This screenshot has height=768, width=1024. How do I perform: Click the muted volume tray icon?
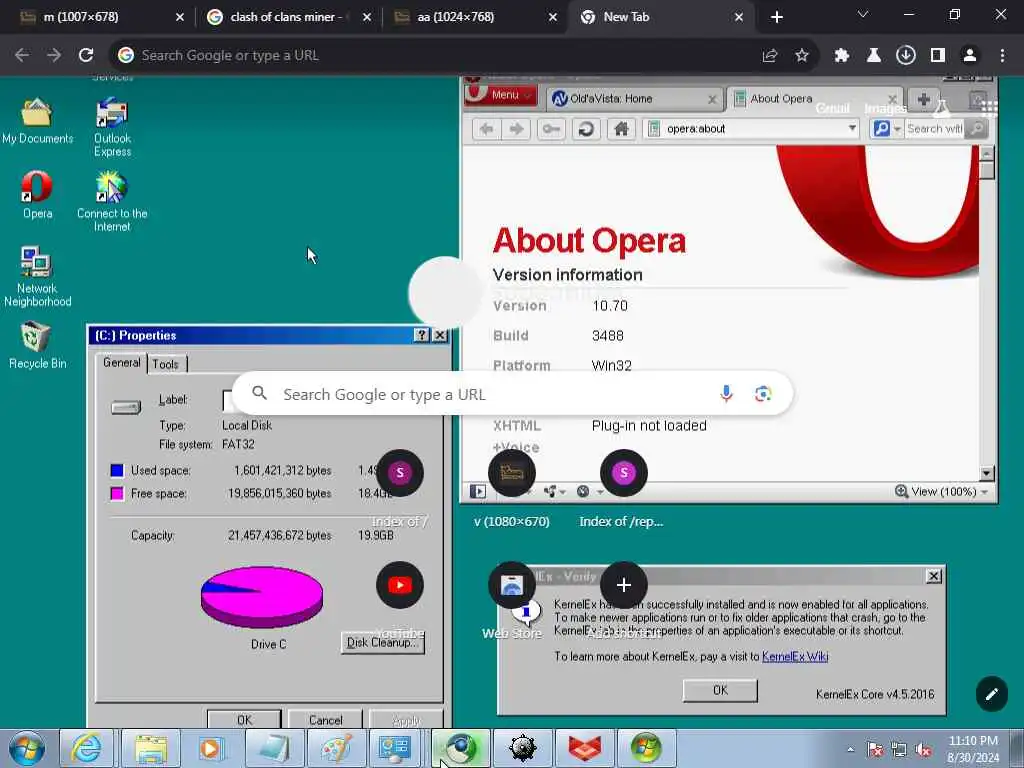click(x=923, y=750)
